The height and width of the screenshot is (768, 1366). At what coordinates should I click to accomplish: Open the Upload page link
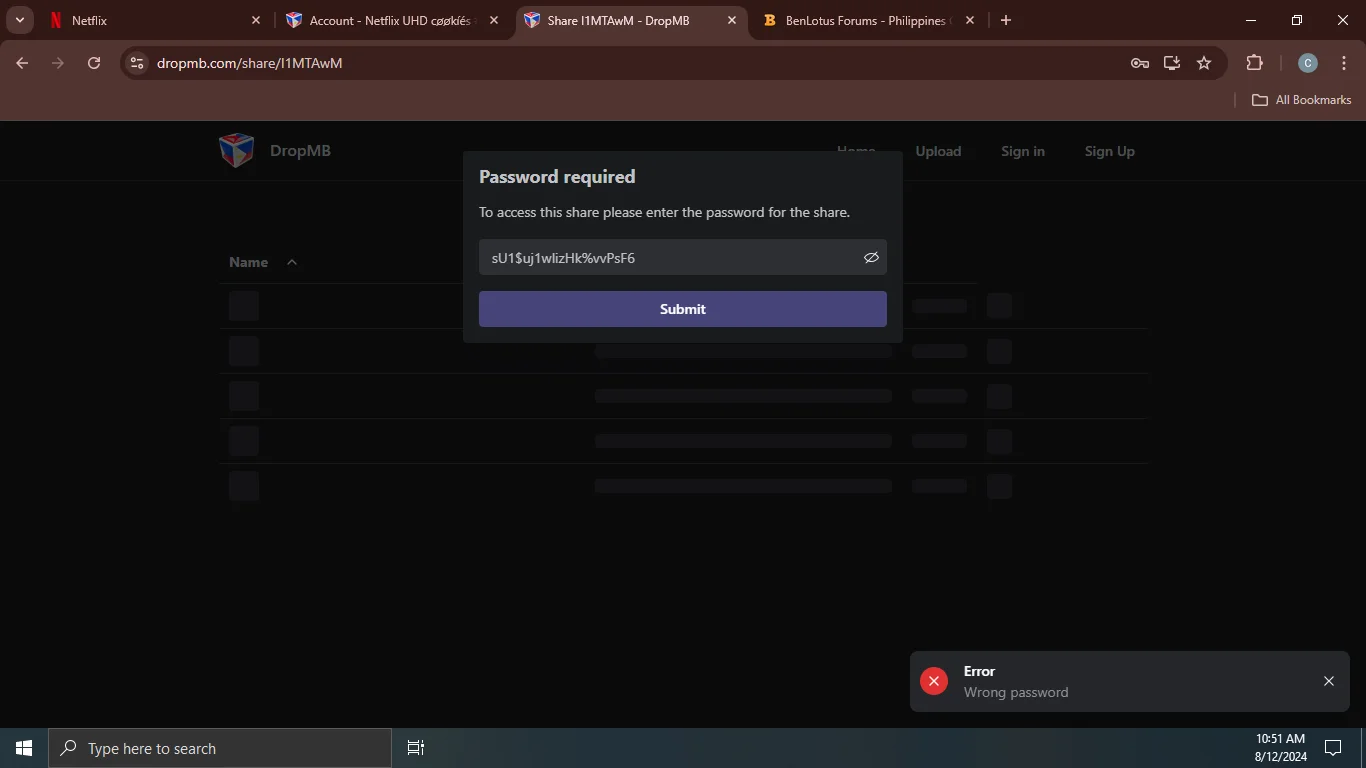click(938, 151)
